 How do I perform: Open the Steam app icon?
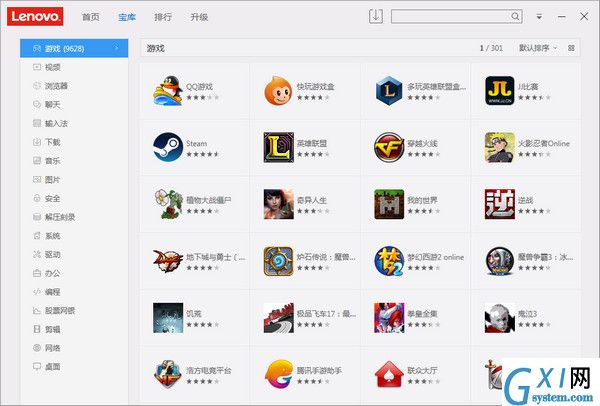[168, 147]
